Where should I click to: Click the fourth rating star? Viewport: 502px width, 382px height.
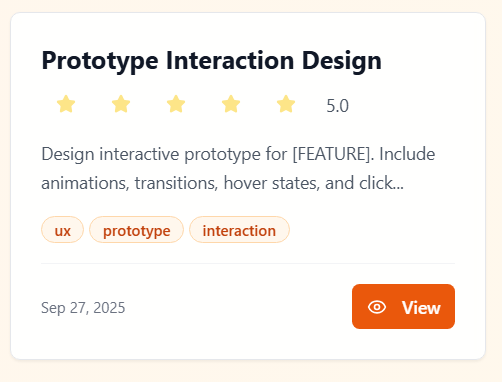click(x=231, y=104)
